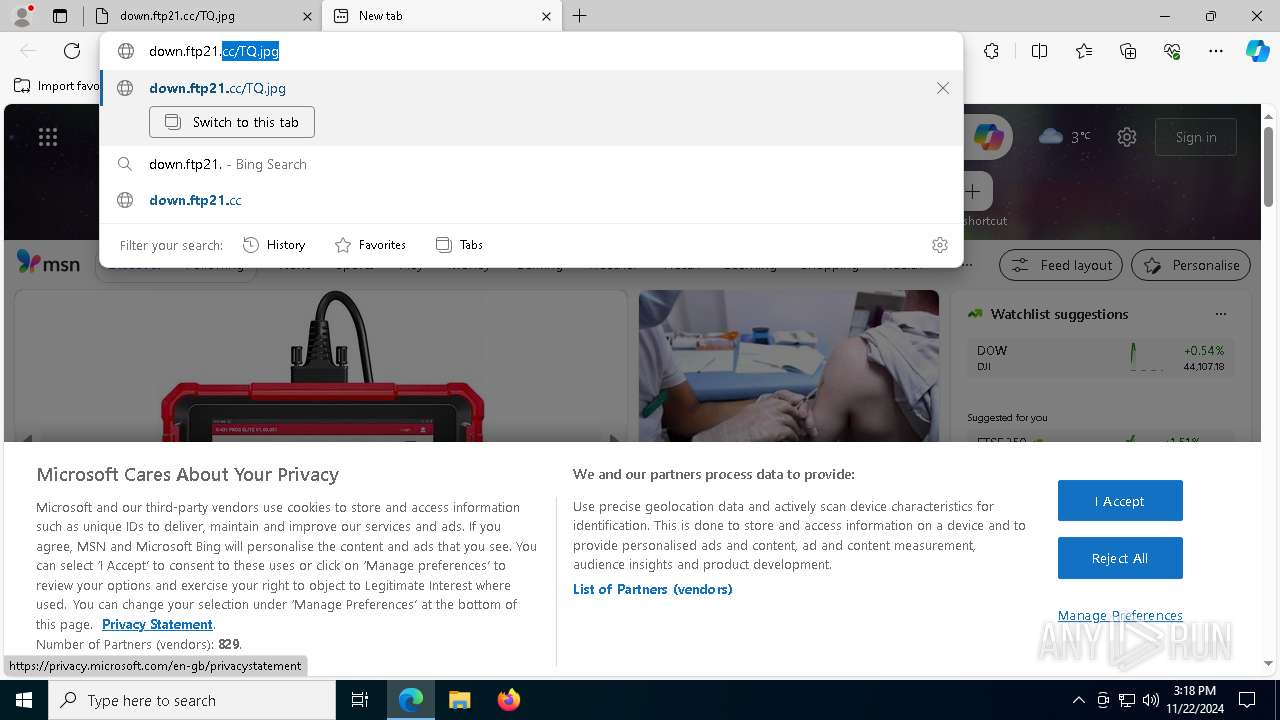Click into the address bar field
Screen dimensions: 1280x720
pyautogui.click(x=530, y=51)
